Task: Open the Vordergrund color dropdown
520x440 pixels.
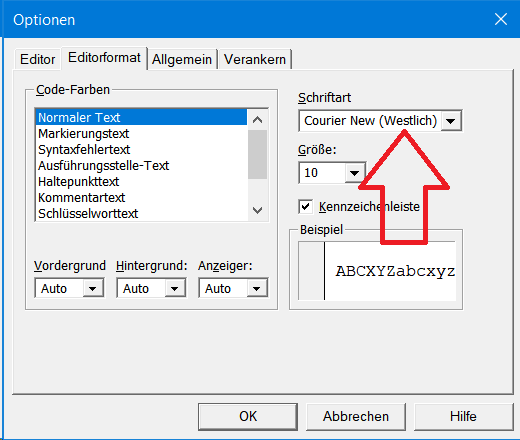Action: [92, 288]
